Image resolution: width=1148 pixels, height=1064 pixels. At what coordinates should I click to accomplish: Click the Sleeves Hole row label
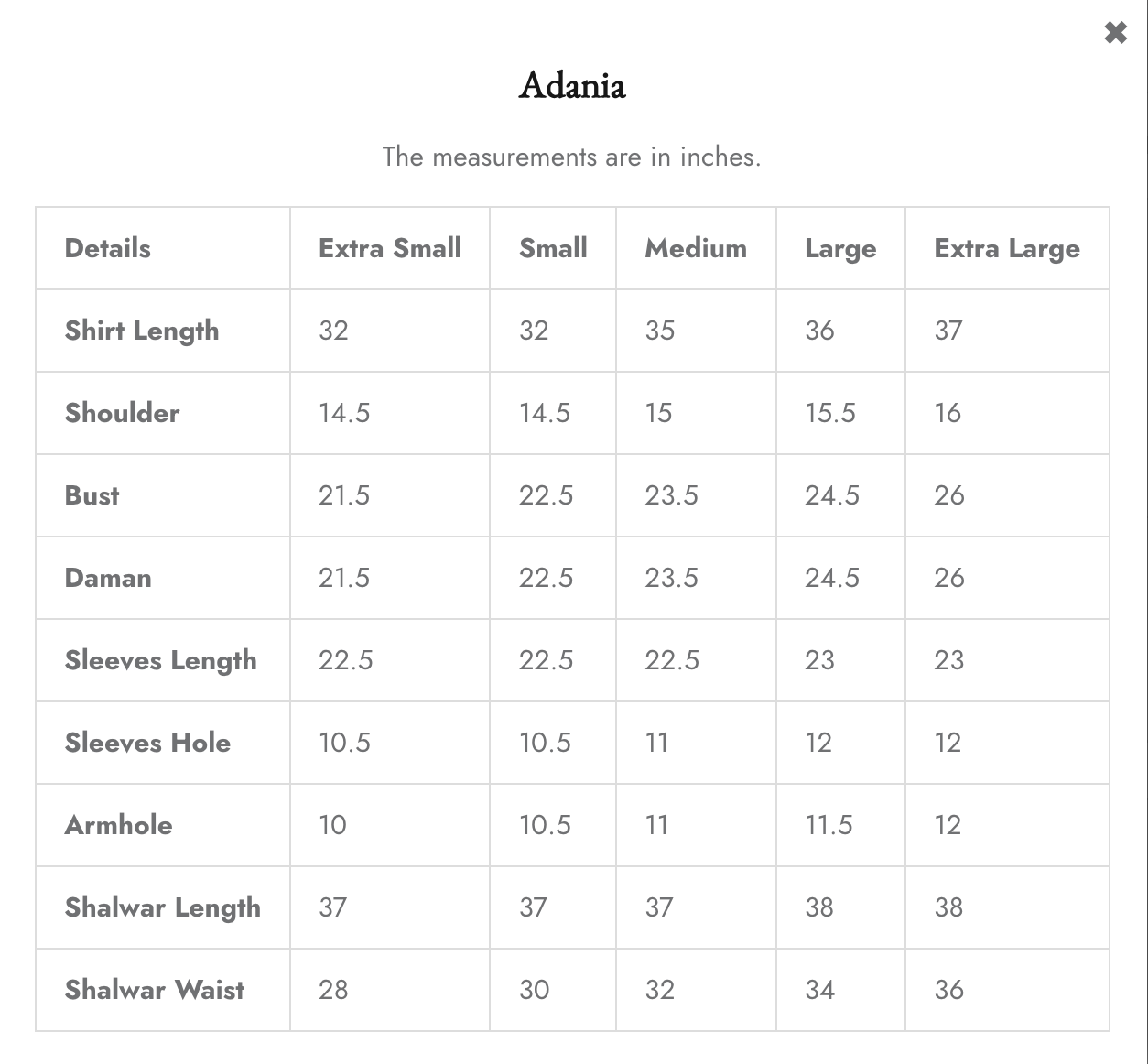click(147, 743)
